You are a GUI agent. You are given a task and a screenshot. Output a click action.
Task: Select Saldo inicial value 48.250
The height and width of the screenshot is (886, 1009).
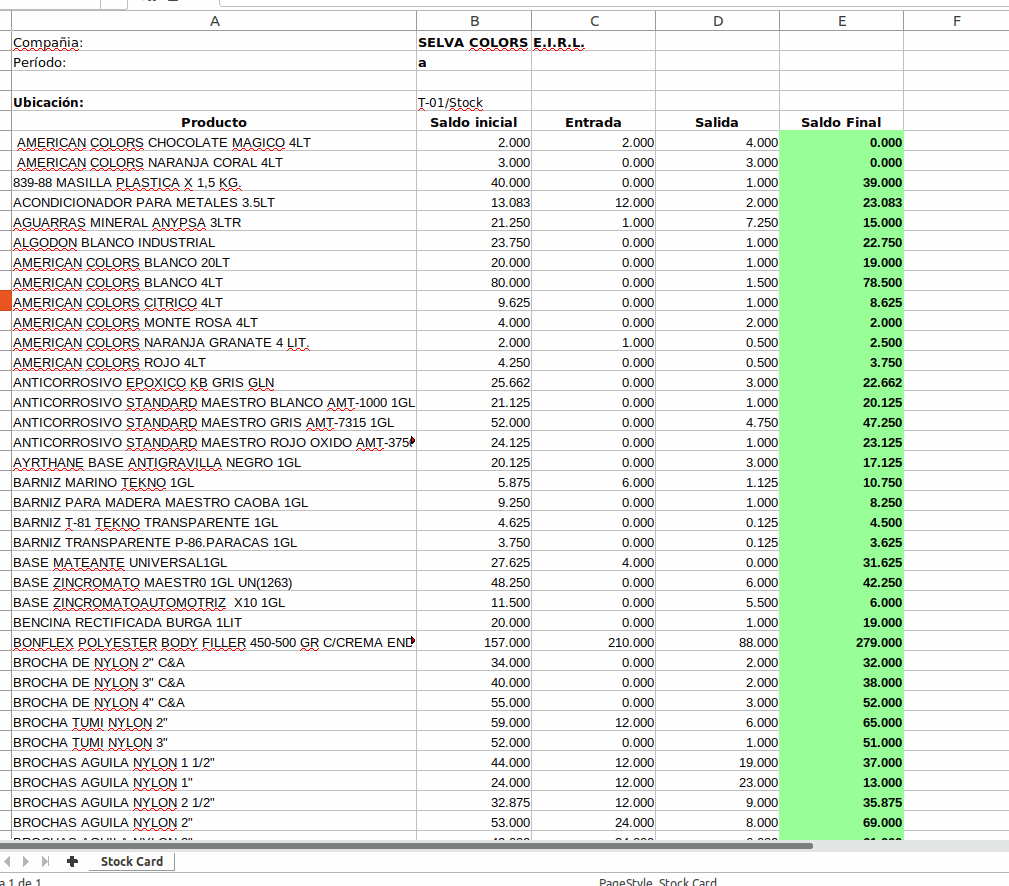[474, 582]
